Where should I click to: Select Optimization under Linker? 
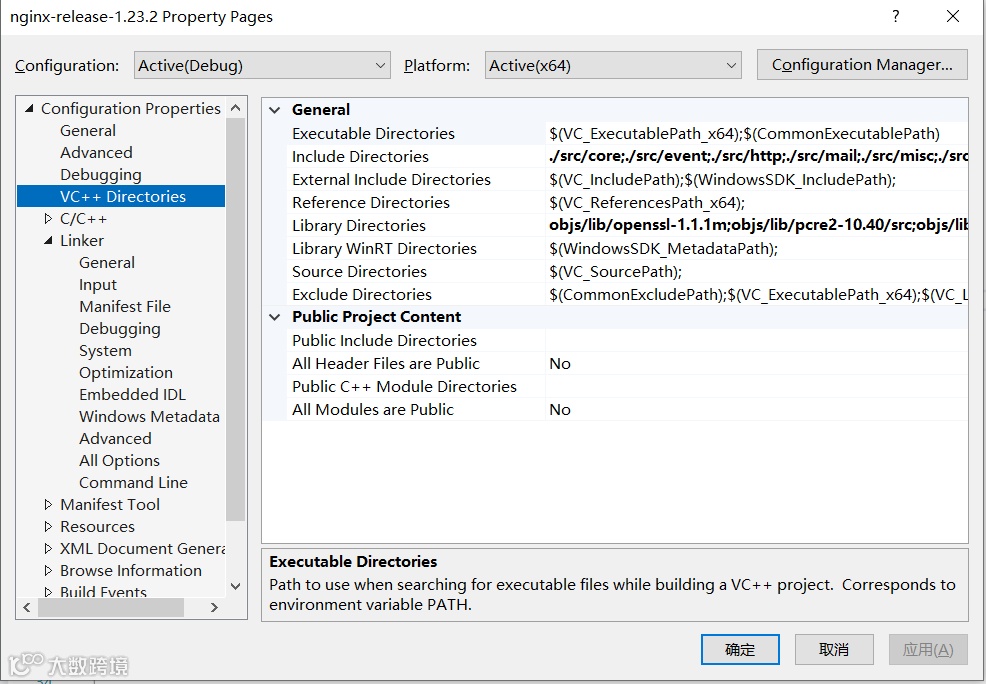point(126,373)
